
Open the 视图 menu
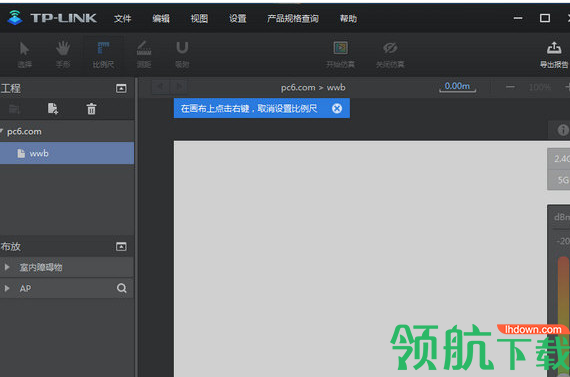click(x=199, y=18)
